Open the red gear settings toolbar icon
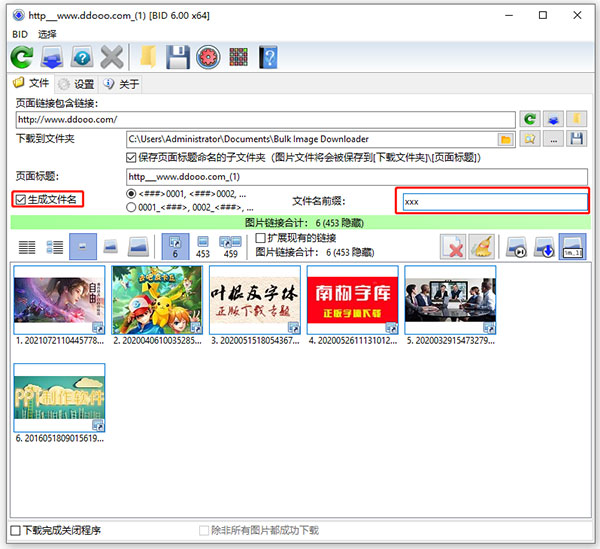Viewport: 600px width, 549px height. [208, 57]
